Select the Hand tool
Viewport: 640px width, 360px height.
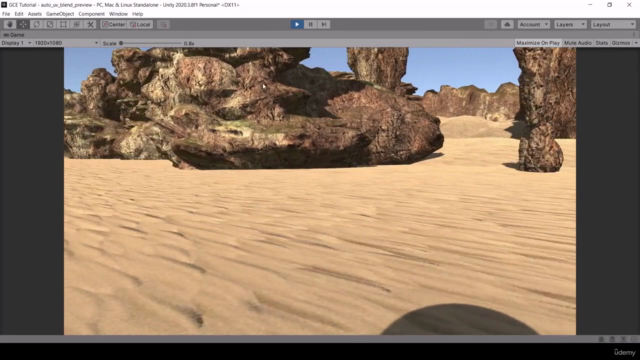(10, 24)
